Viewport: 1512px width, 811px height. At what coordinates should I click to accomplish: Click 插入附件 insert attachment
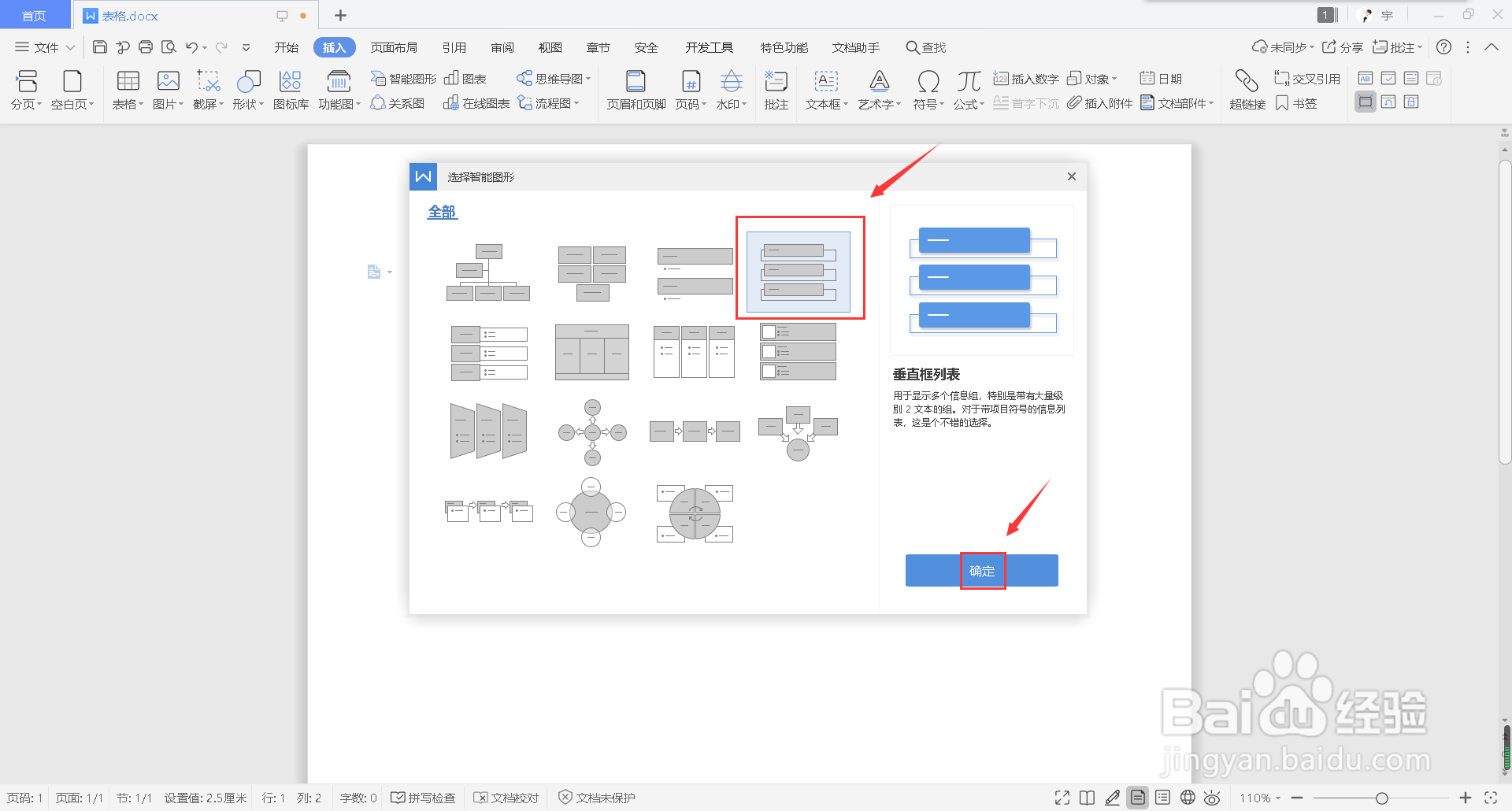[1100, 103]
